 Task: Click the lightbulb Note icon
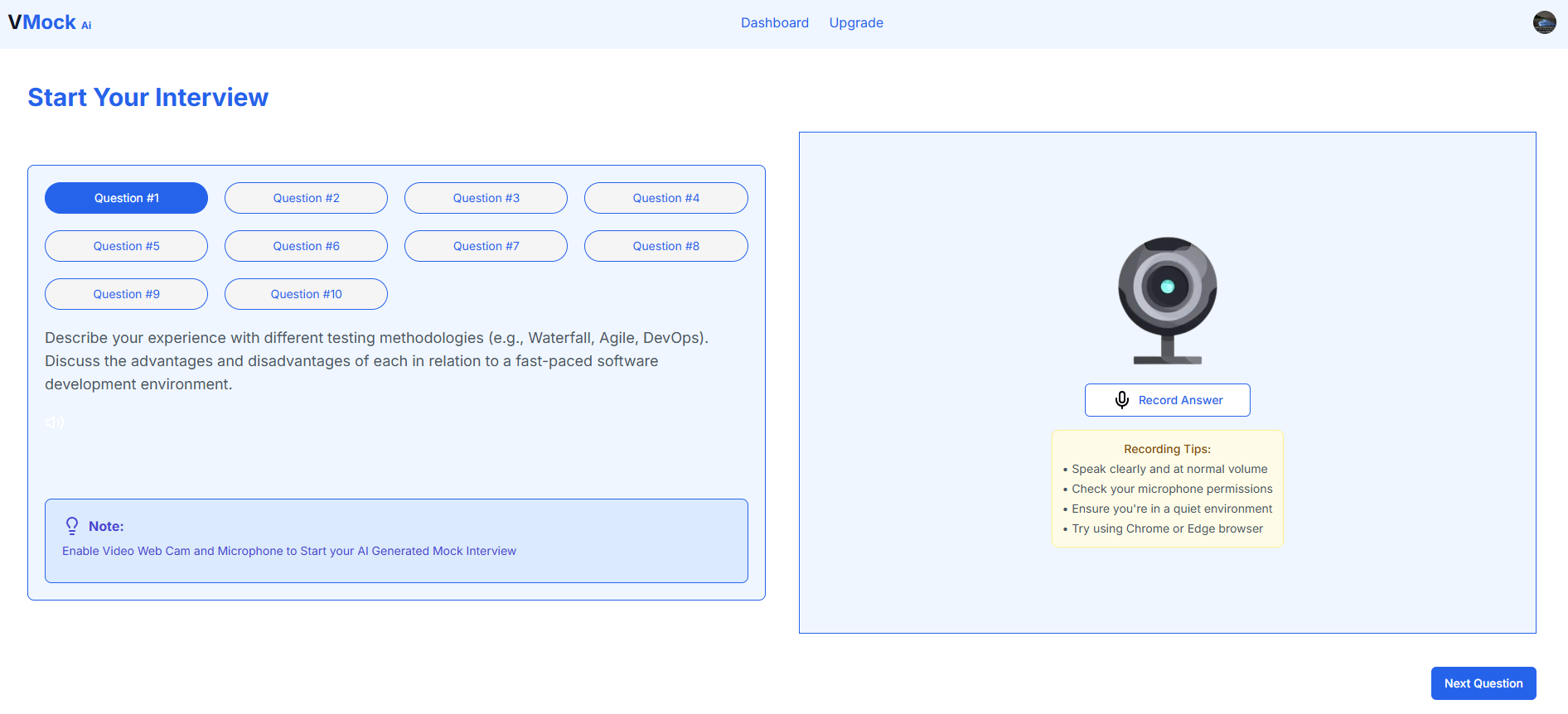click(72, 526)
